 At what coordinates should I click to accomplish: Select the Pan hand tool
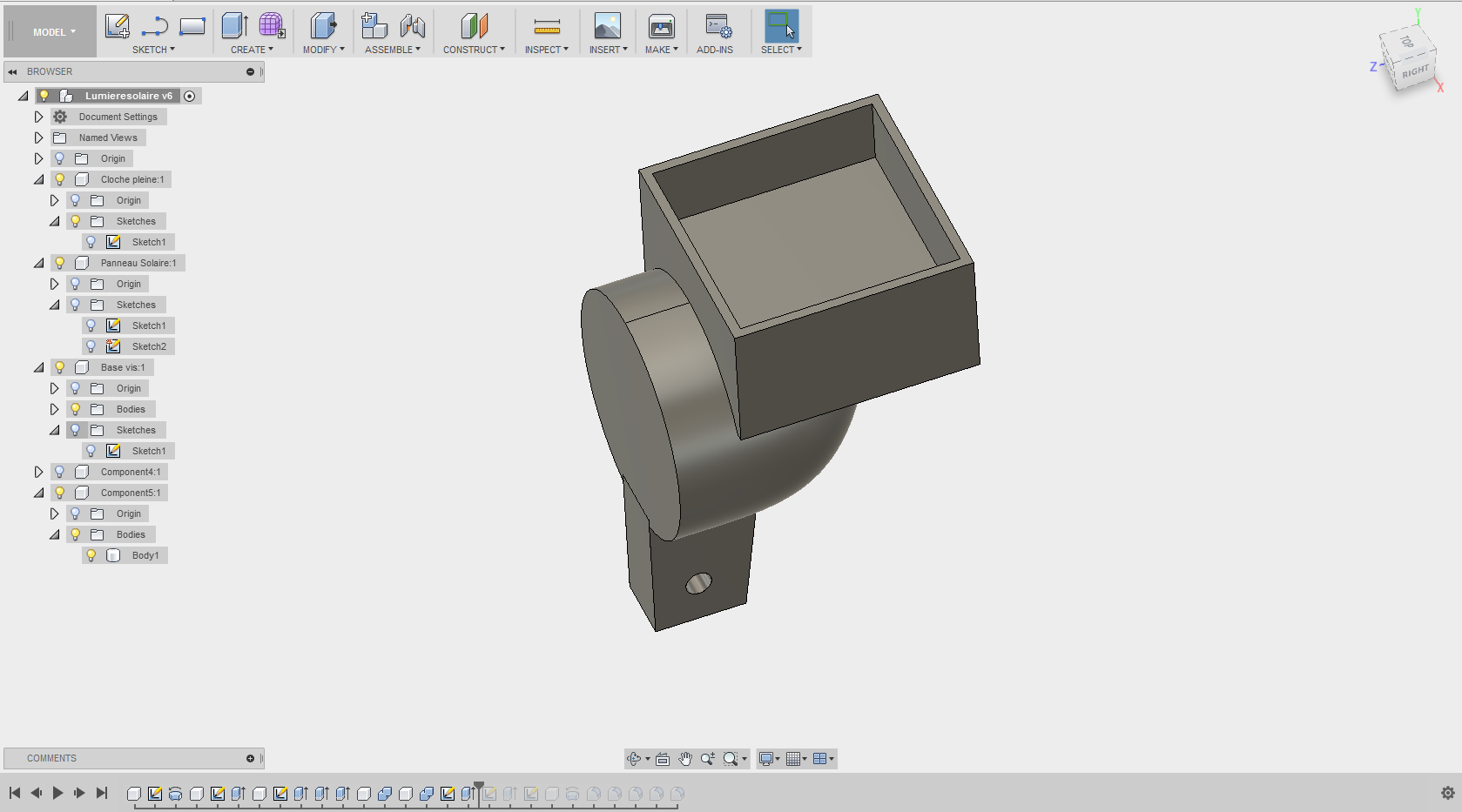pyautogui.click(x=685, y=759)
